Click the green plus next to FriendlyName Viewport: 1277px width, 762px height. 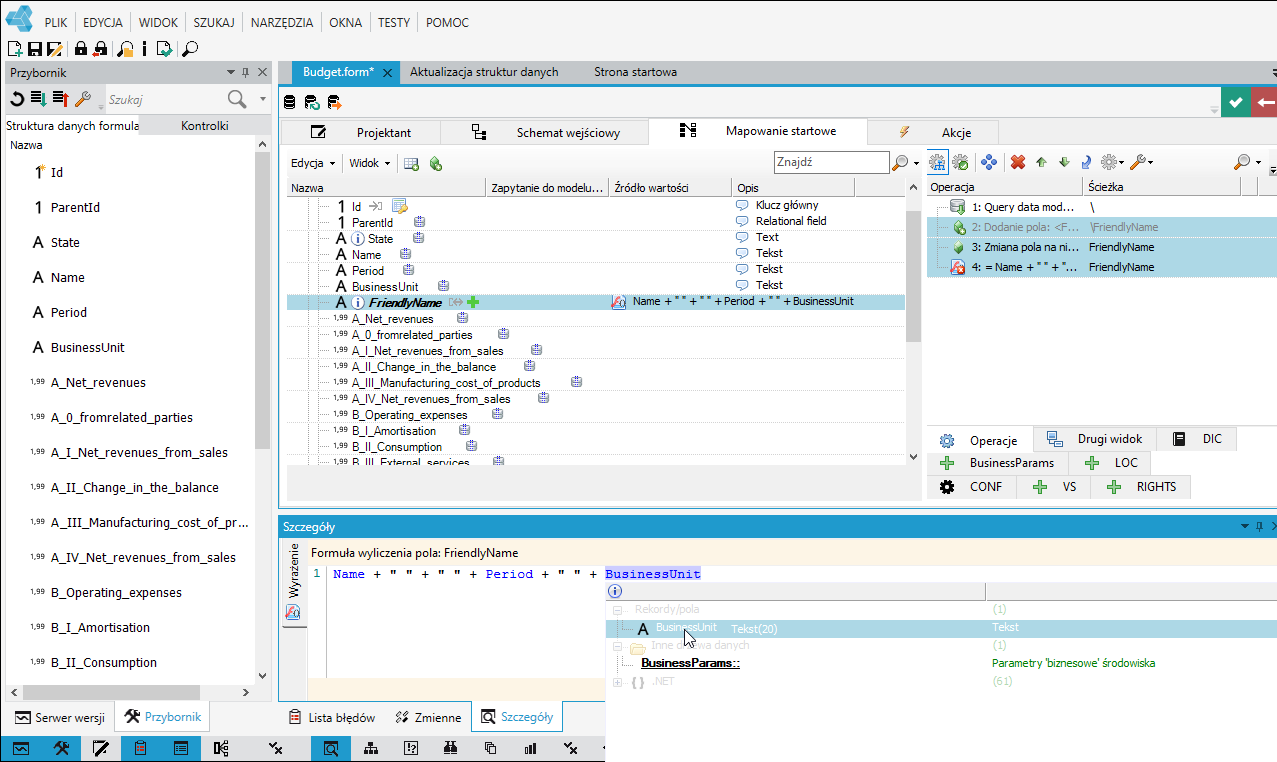click(x=474, y=302)
